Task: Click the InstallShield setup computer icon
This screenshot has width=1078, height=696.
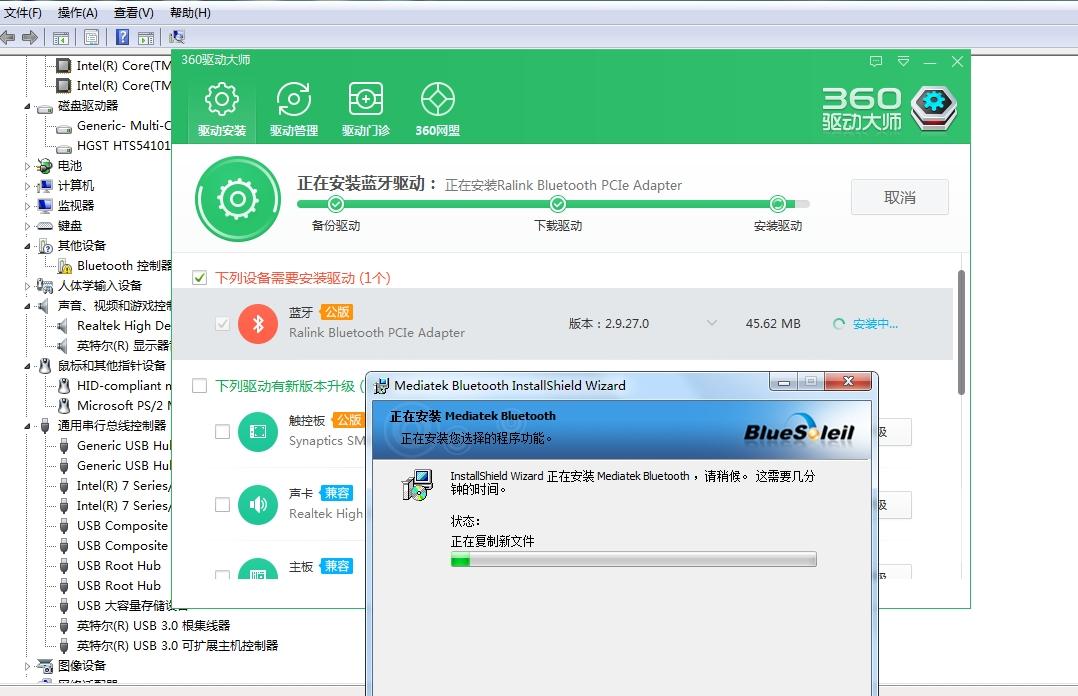Action: tap(417, 485)
